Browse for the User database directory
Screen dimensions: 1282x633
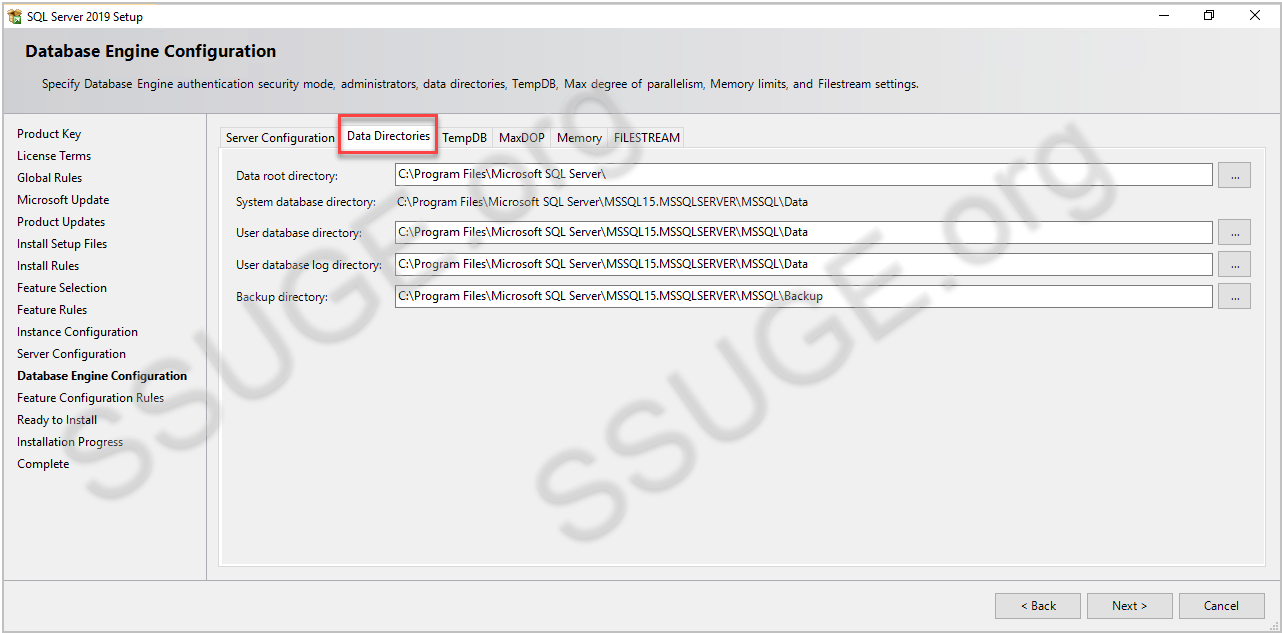coord(1234,232)
